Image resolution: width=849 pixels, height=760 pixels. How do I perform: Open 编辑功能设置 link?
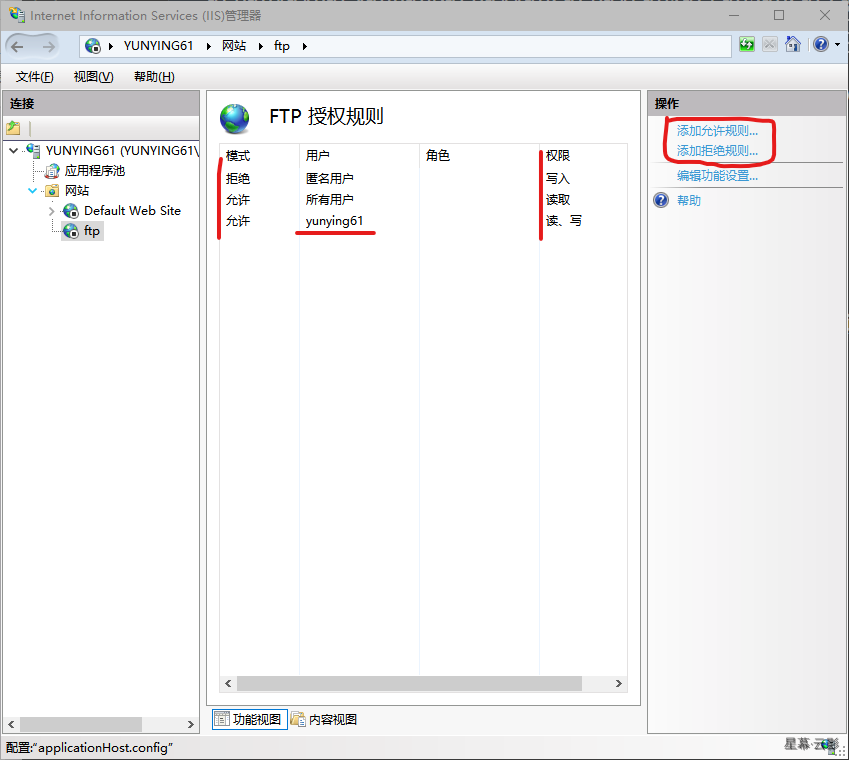717,176
